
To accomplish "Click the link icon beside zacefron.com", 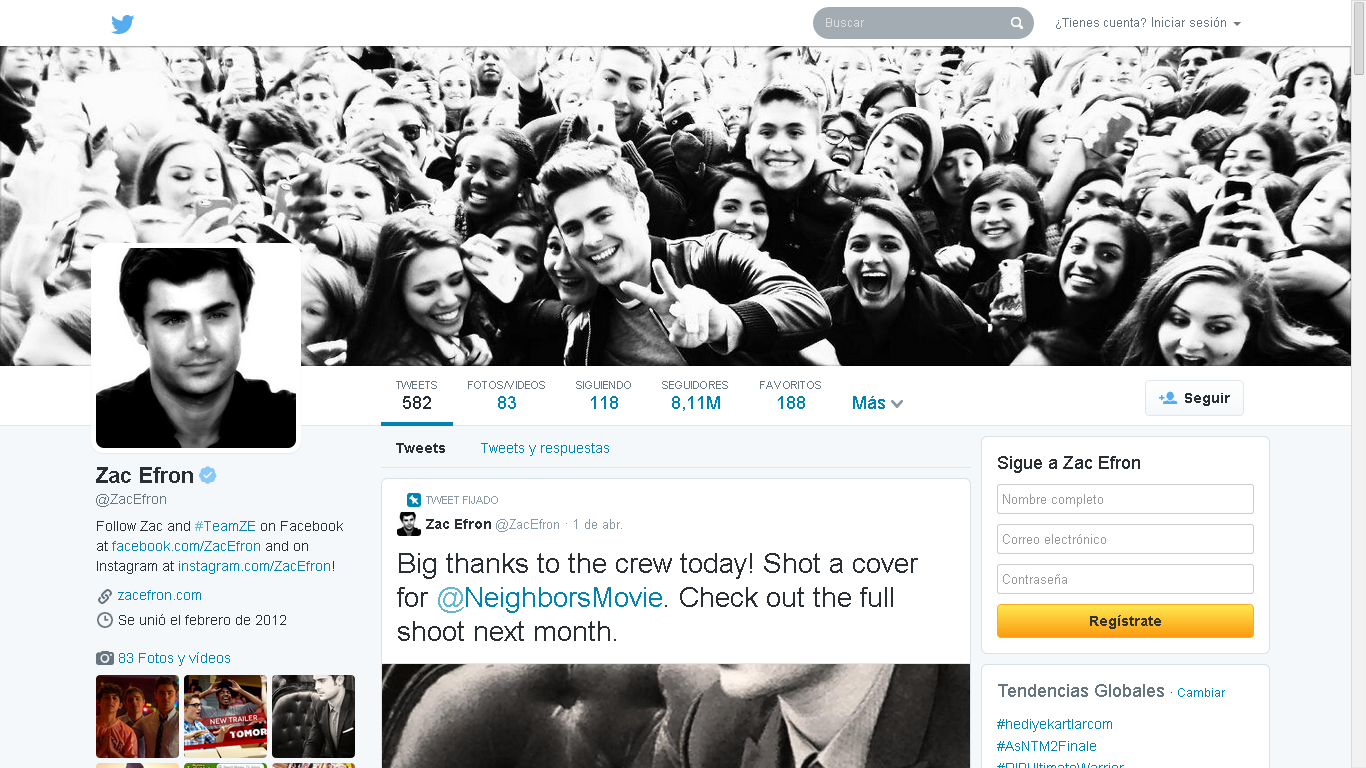I will [x=105, y=596].
